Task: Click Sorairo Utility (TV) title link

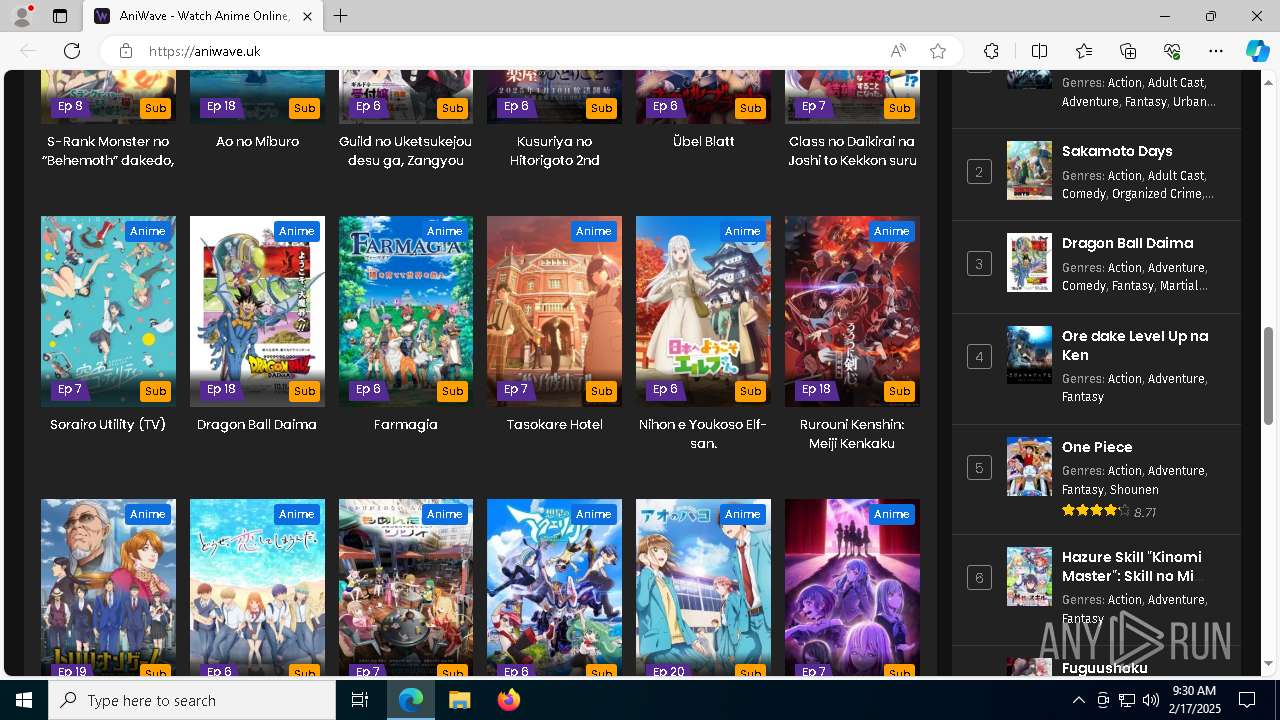Action: (x=108, y=425)
